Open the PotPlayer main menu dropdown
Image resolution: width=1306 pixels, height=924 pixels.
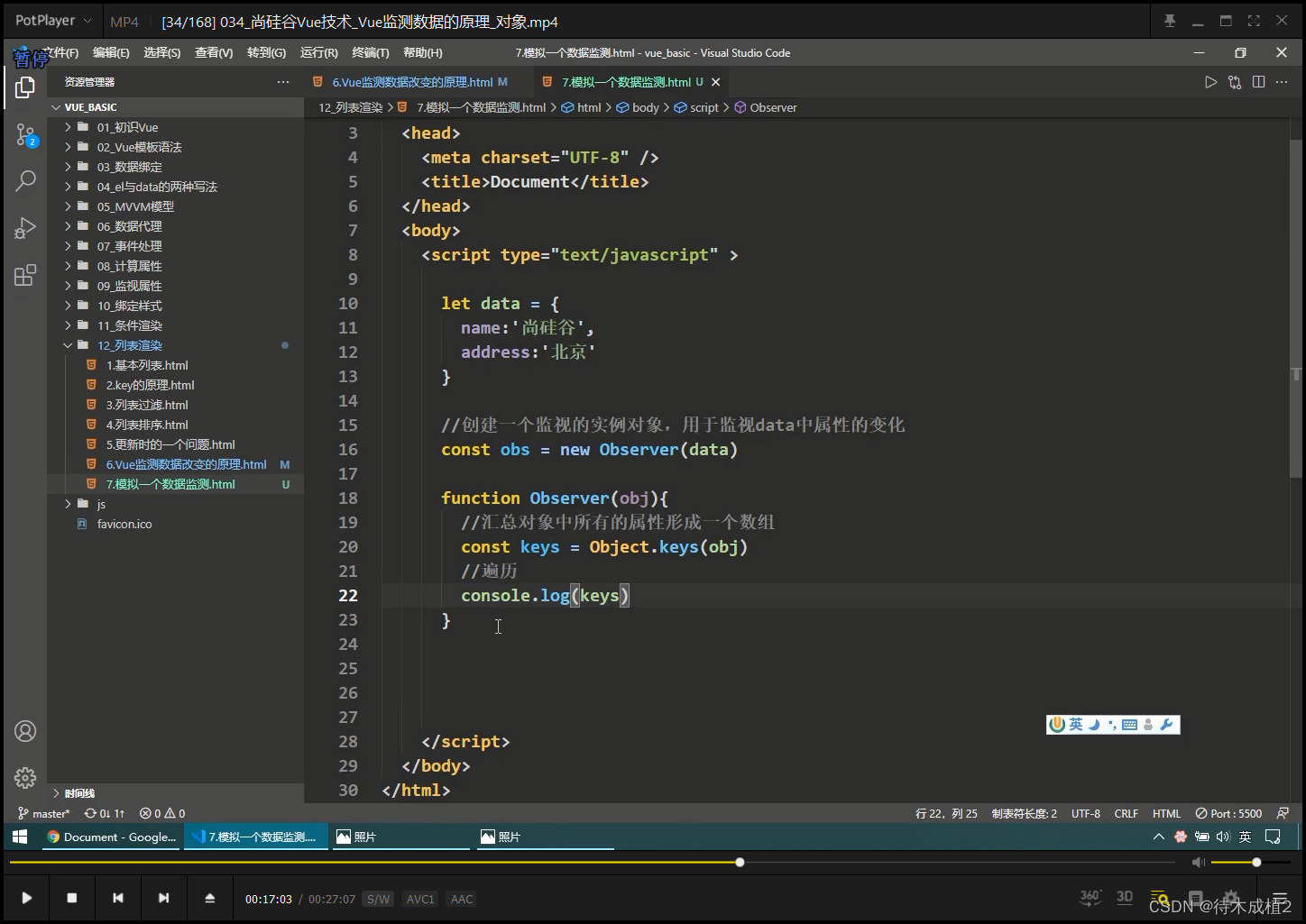(53, 21)
